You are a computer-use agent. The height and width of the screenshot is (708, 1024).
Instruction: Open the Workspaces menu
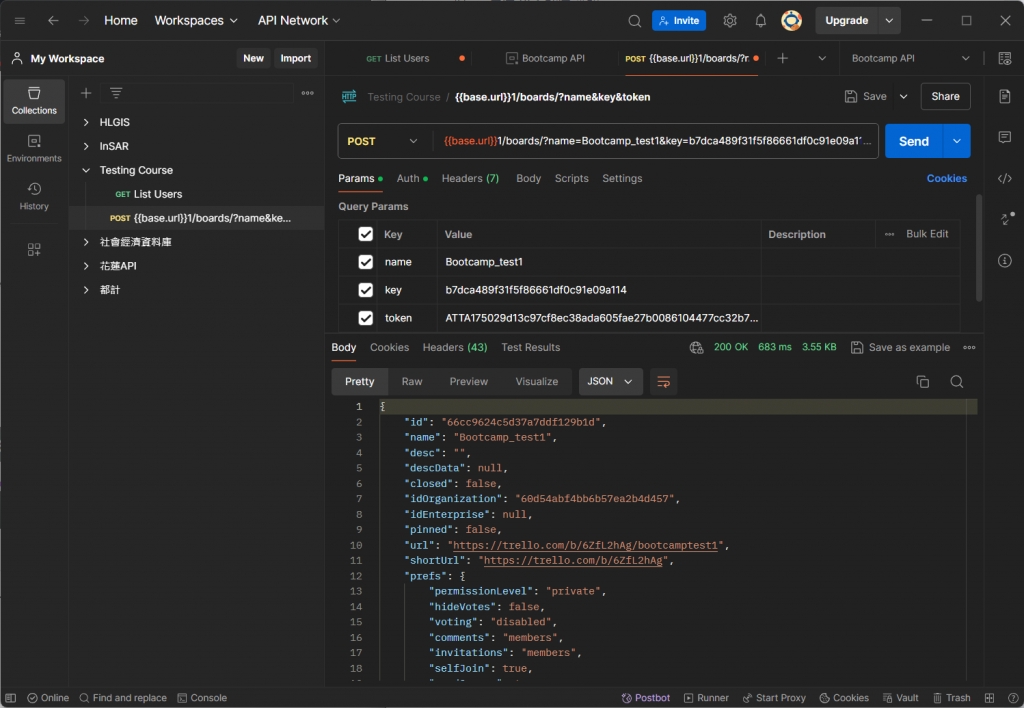tap(196, 21)
